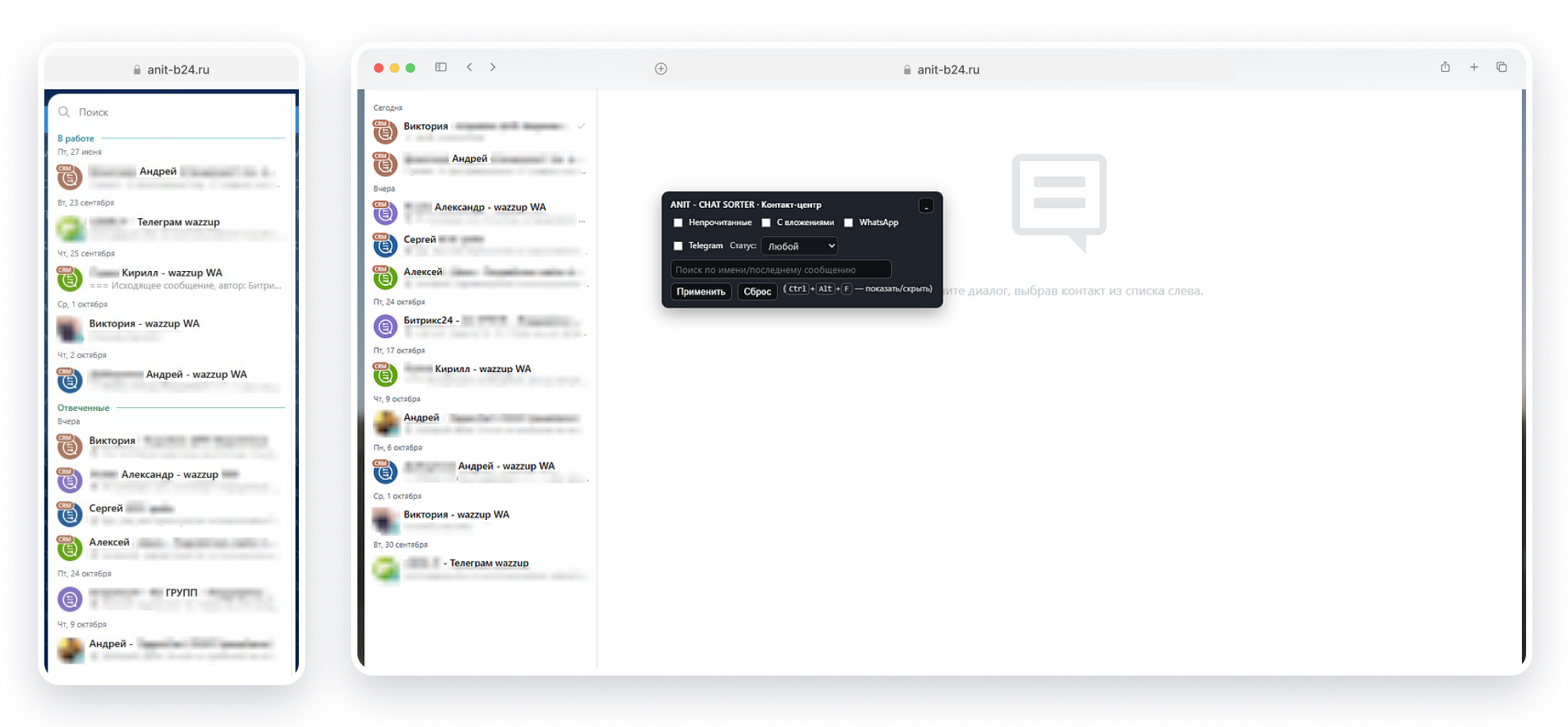Minimize the Chat Sorter panel

coord(926,206)
